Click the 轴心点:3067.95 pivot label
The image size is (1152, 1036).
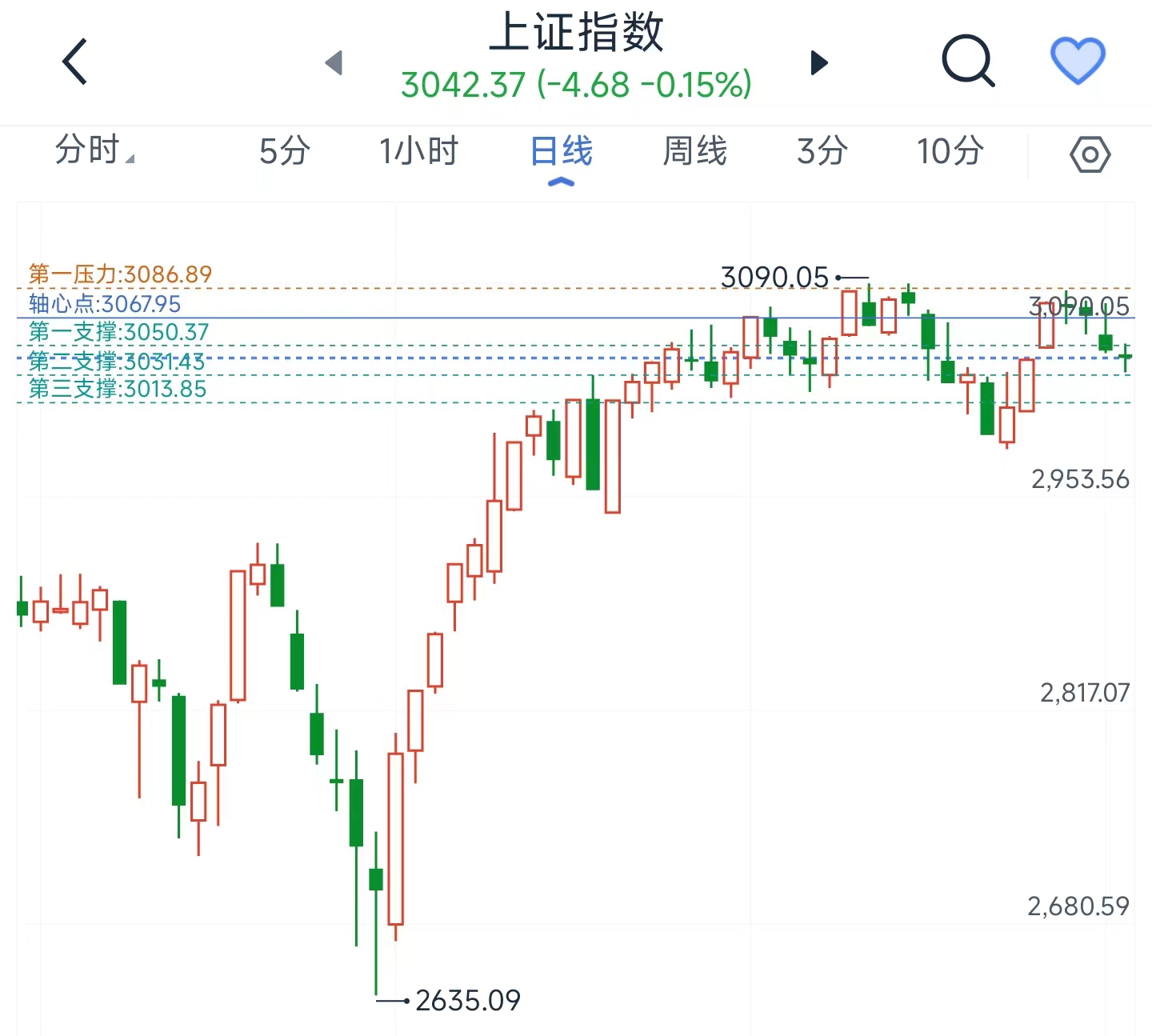(105, 304)
